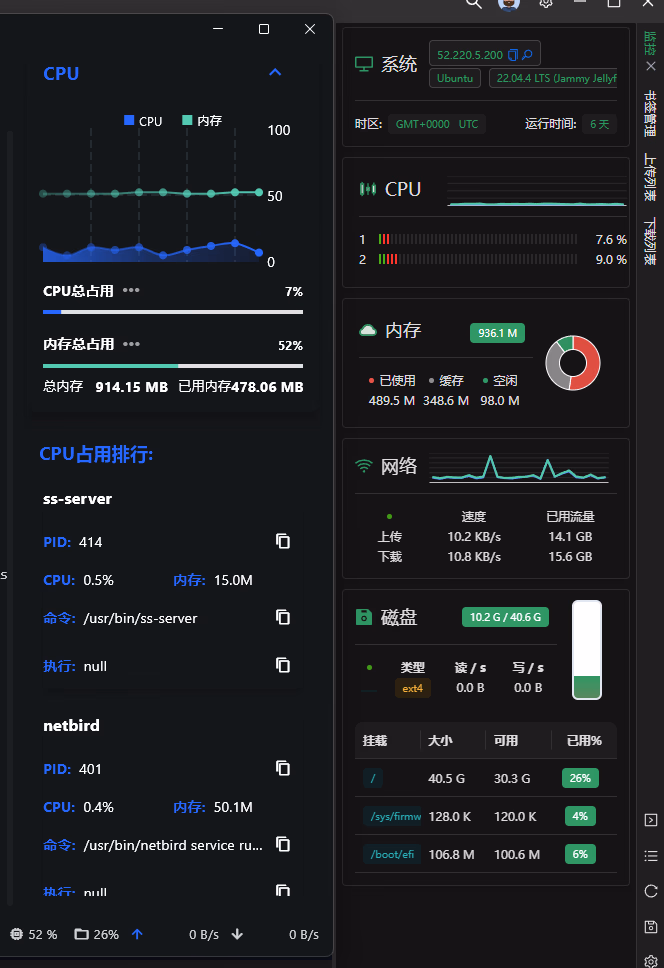Click the 10.2 G / 40.6 G disk badge

(505, 617)
